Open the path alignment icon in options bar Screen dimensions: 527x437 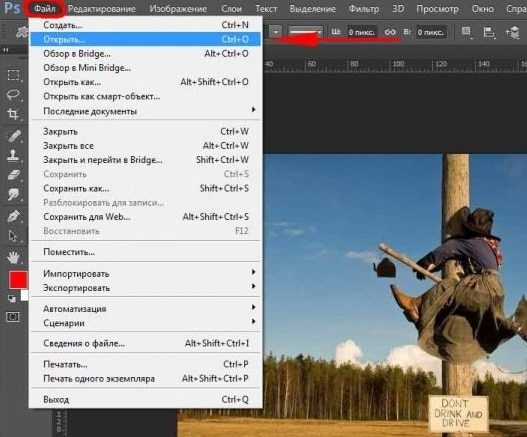pyautogui.click(x=489, y=32)
